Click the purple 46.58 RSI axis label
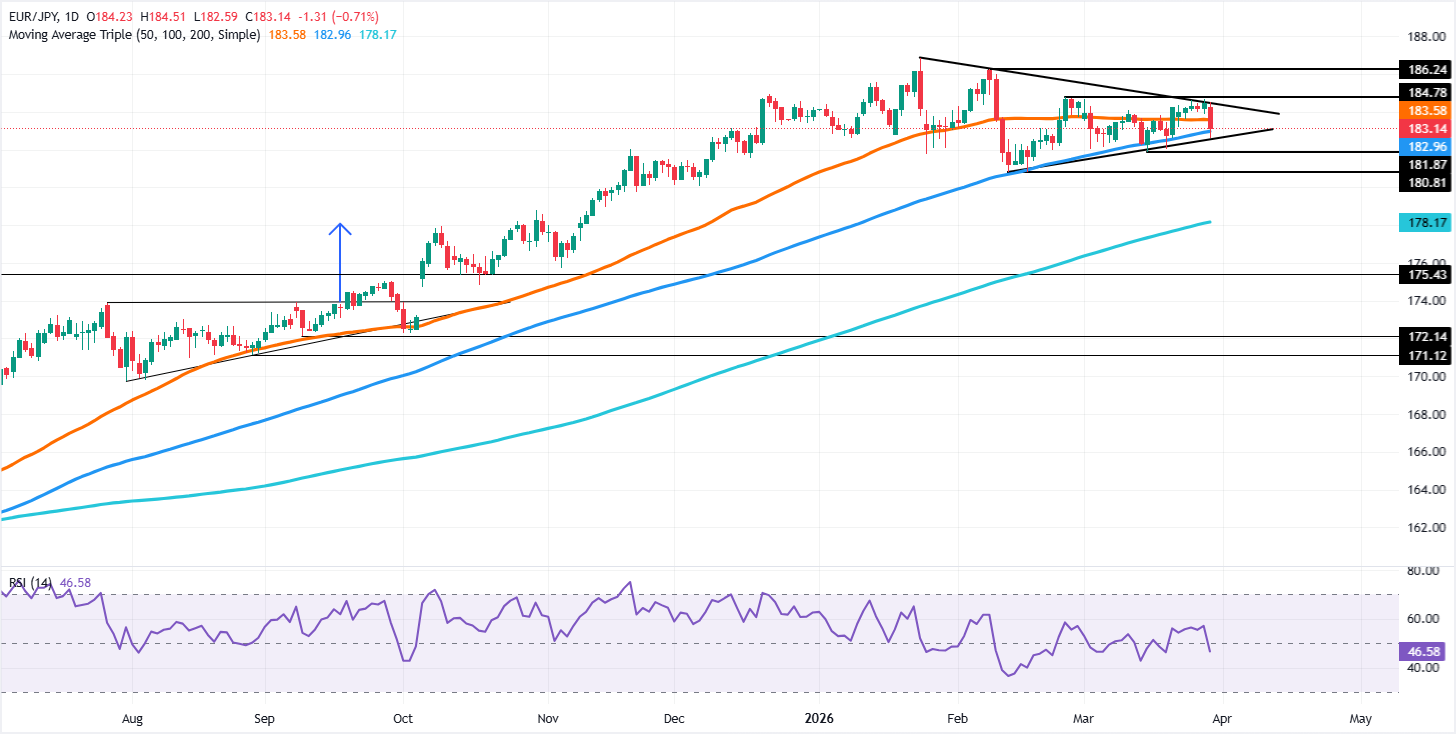 tap(1424, 651)
